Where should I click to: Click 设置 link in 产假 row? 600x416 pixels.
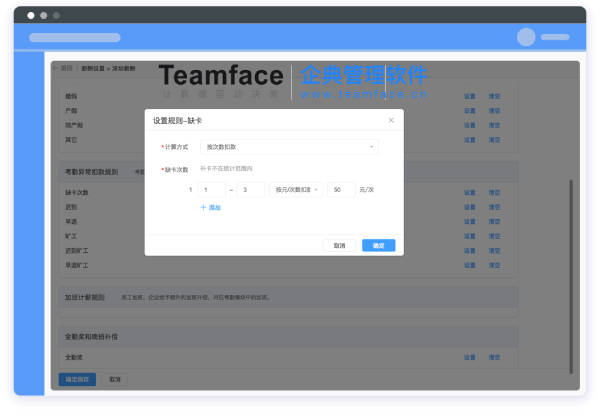pyautogui.click(x=470, y=111)
